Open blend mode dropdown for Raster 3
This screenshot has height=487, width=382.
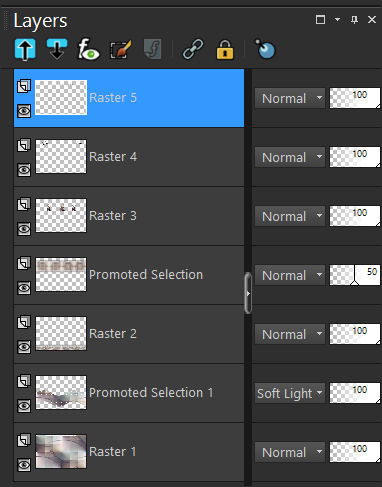coord(290,216)
